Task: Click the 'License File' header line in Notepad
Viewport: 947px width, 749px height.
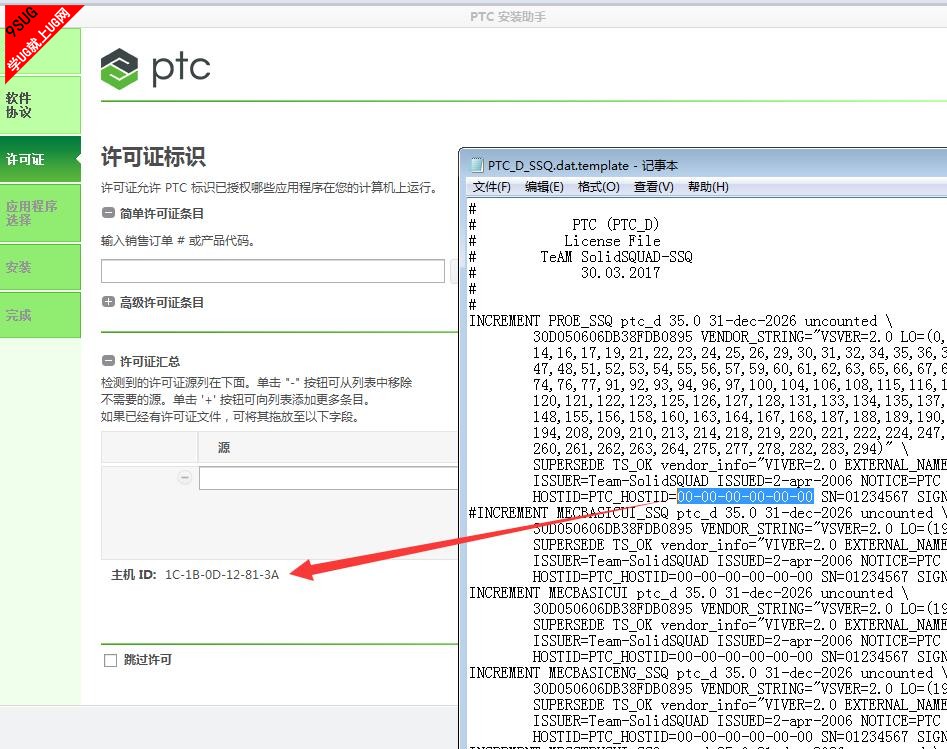Action: coord(612,240)
